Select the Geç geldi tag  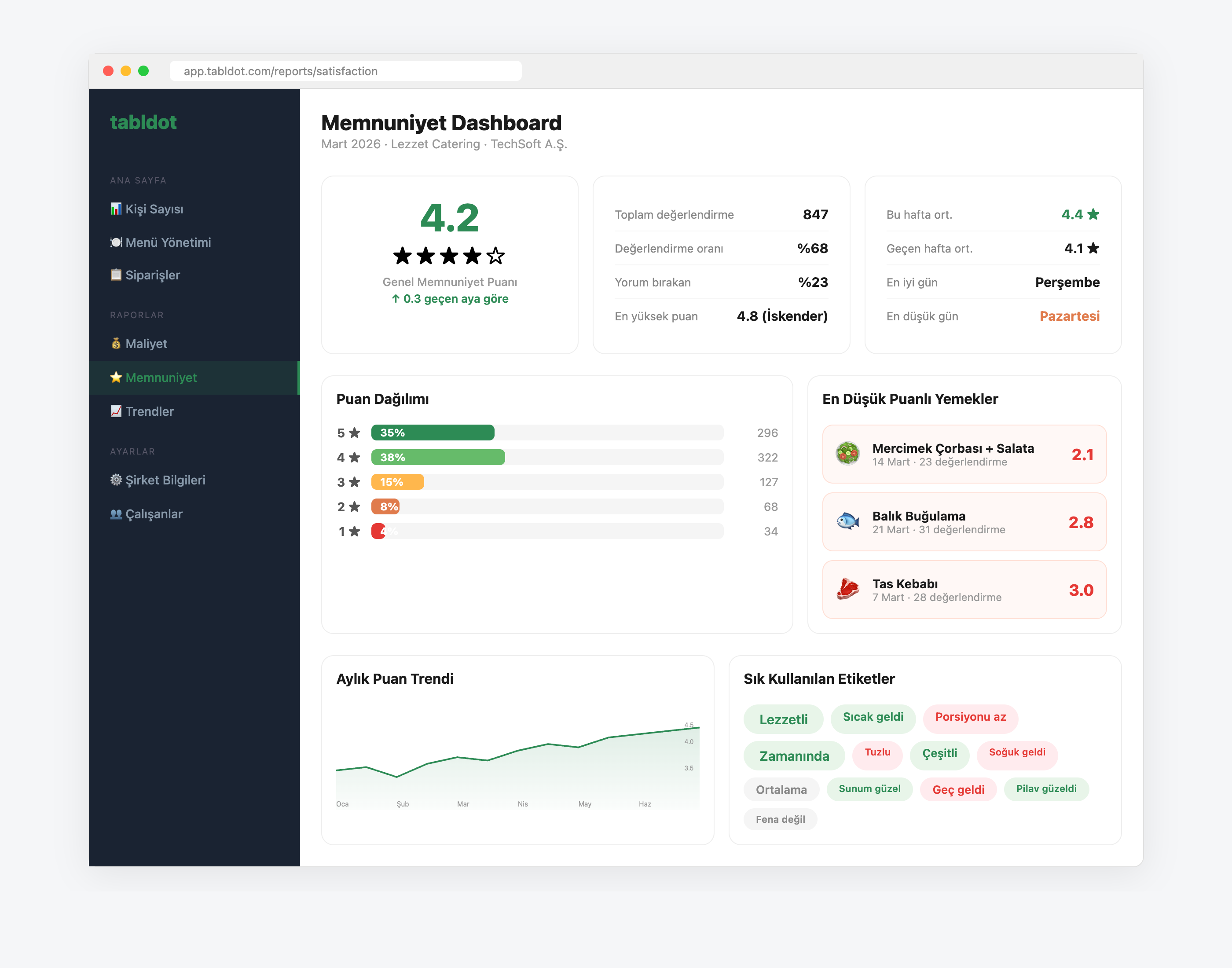tap(958, 789)
